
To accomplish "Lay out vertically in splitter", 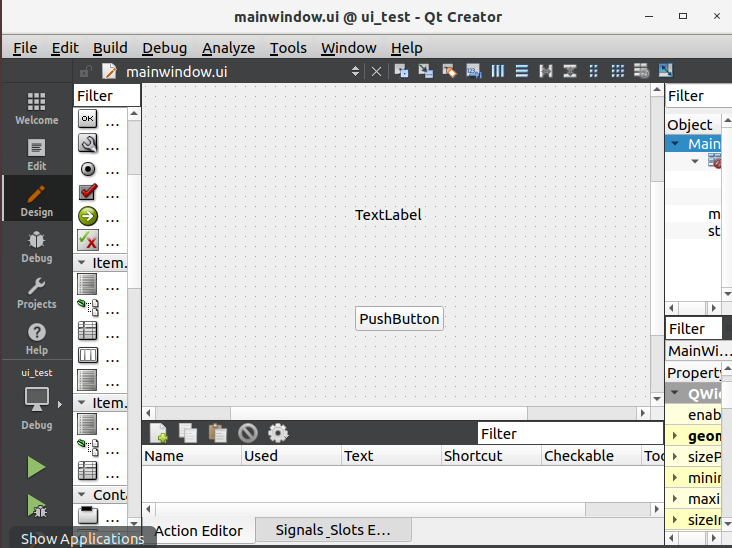I will pyautogui.click(x=570, y=71).
